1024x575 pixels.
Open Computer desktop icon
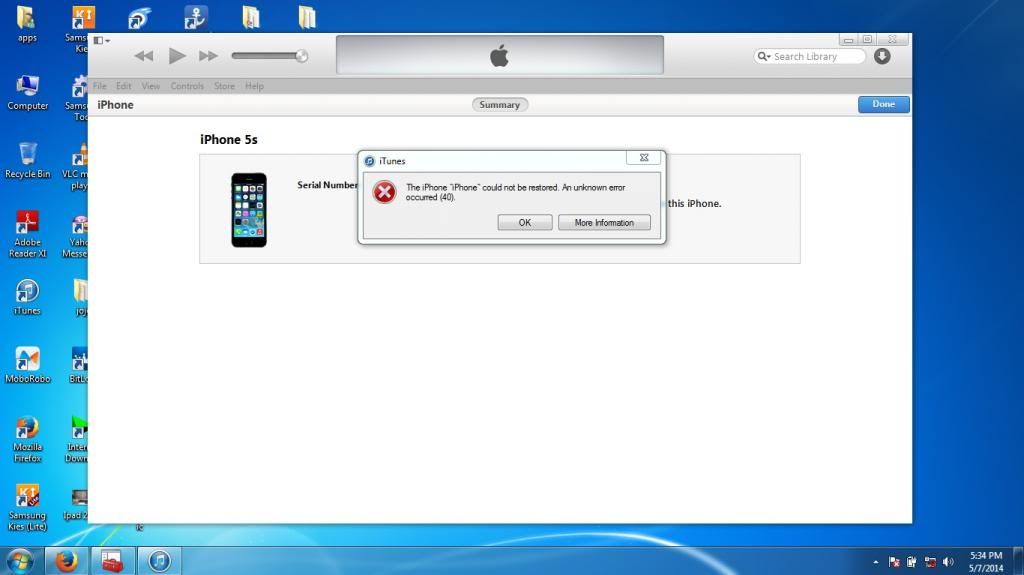pos(27,93)
